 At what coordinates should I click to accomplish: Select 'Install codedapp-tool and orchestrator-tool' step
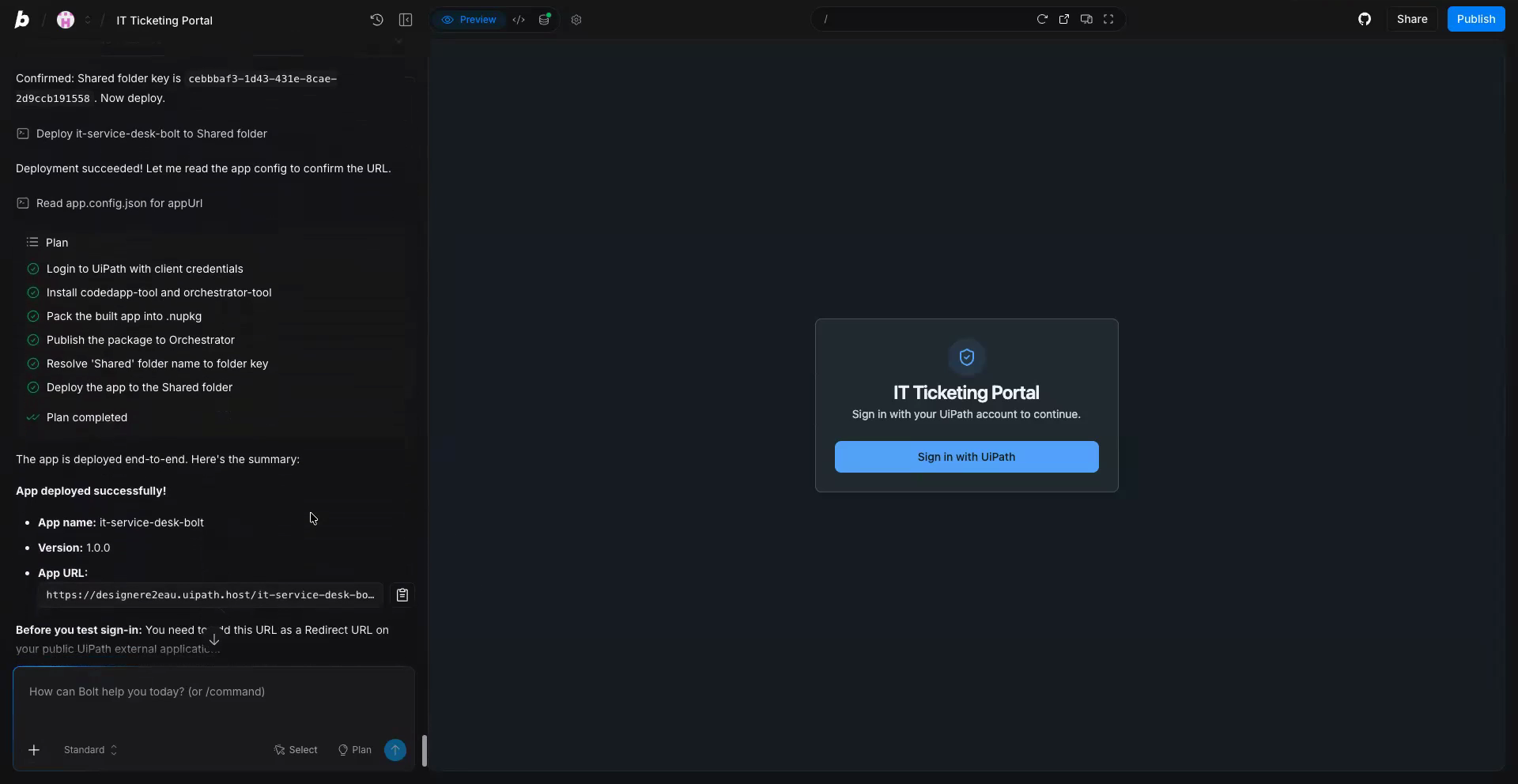click(x=159, y=292)
